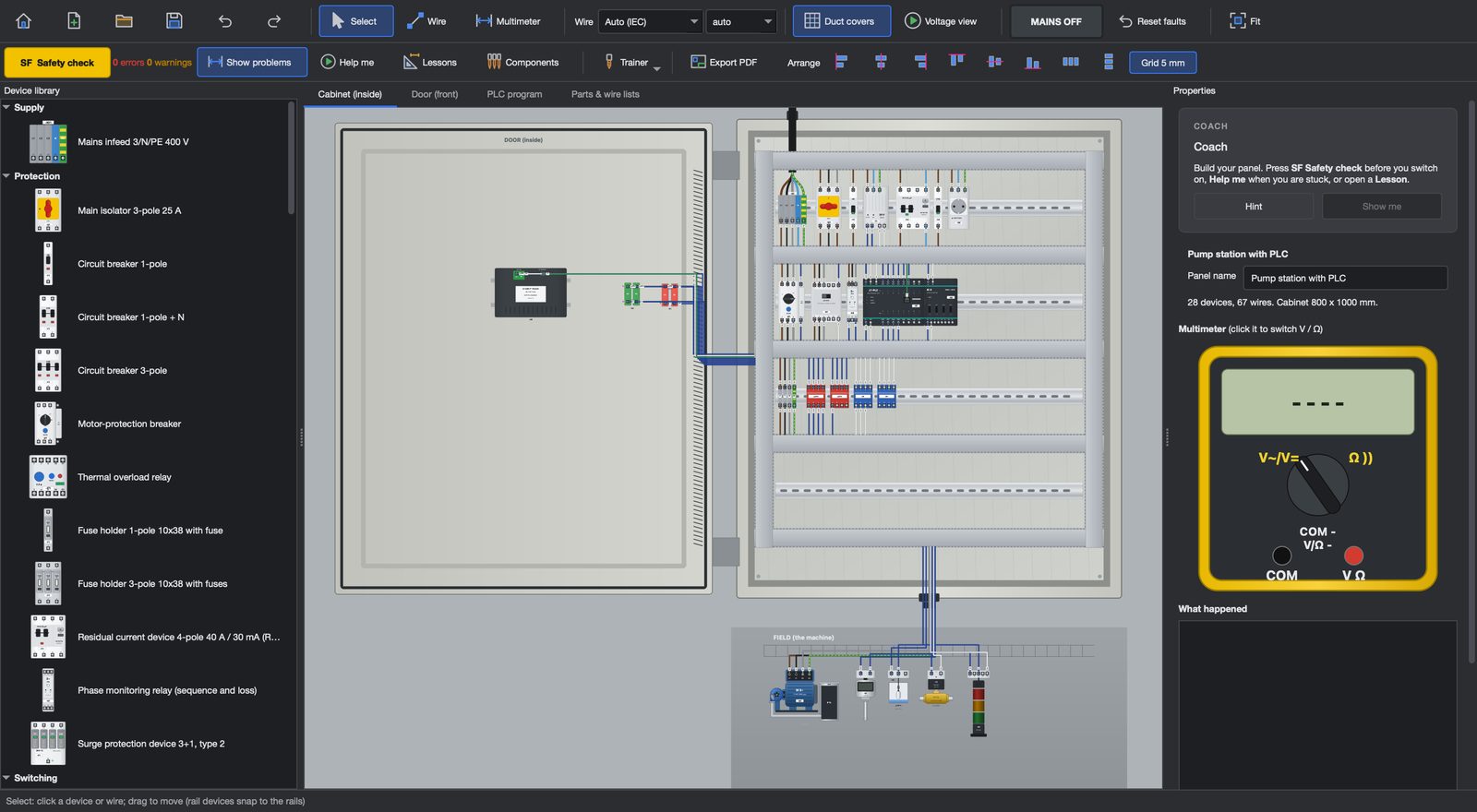
Task: Toggle the Show problems button
Action: pyautogui.click(x=252, y=63)
